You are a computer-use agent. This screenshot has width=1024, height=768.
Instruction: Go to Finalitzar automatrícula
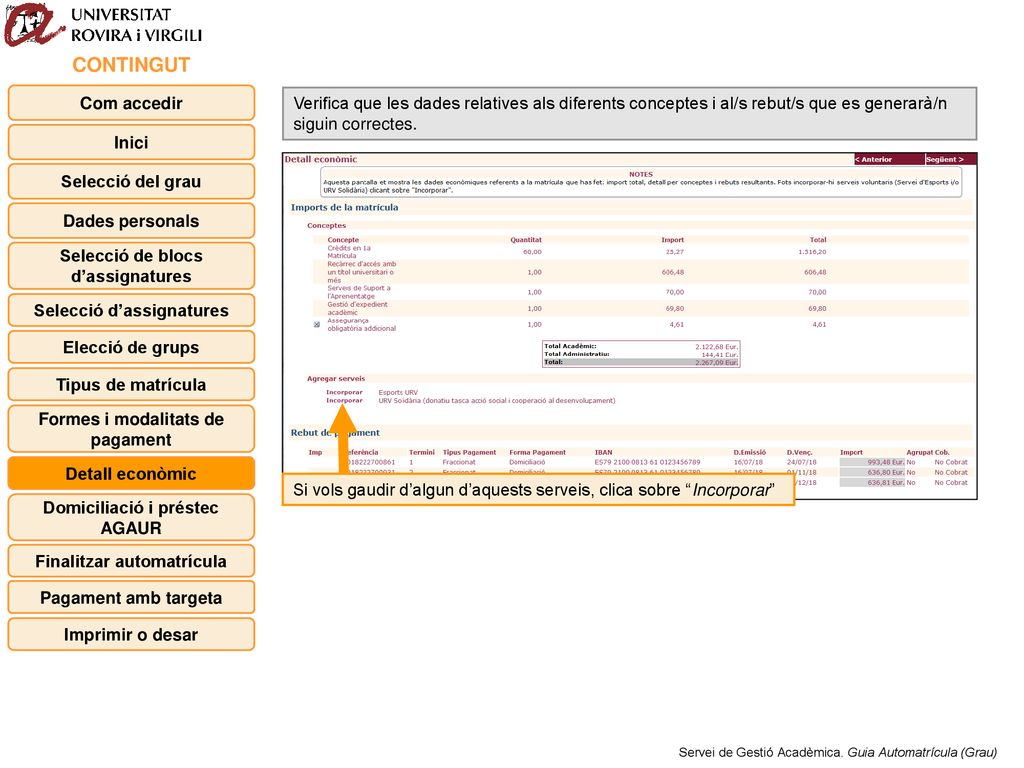coord(131,561)
